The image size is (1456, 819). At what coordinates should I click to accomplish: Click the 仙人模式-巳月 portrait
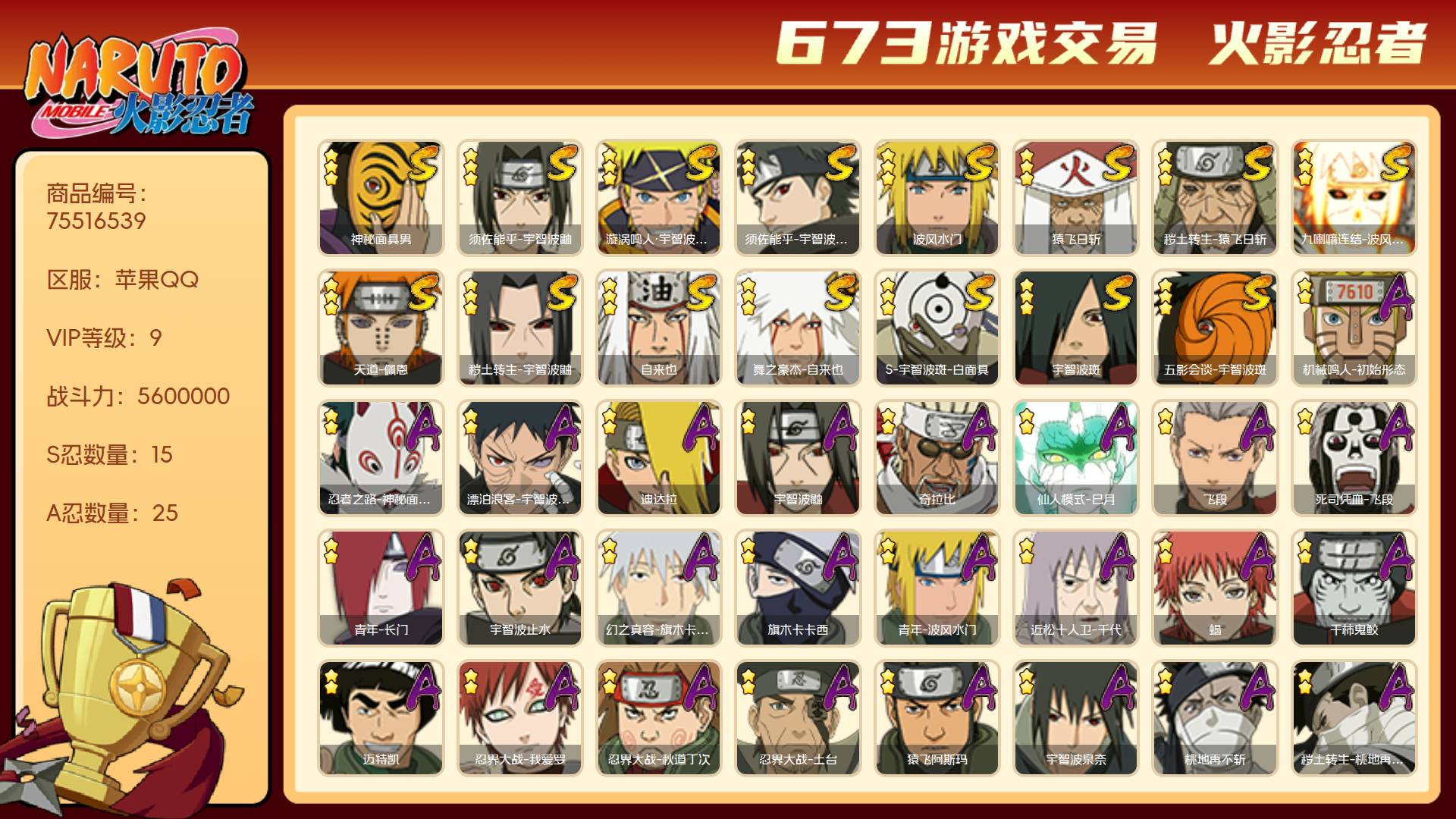click(x=1076, y=458)
